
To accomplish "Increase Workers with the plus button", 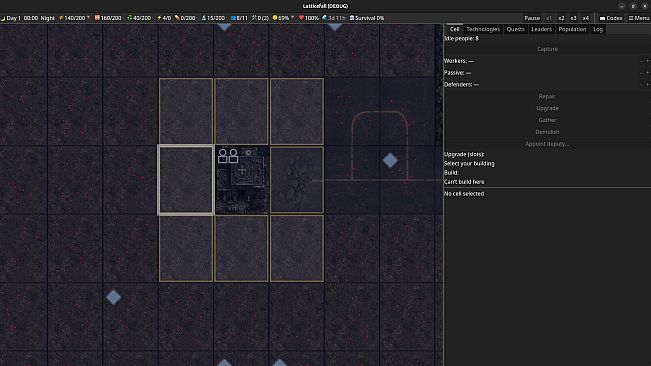I will [x=647, y=61].
